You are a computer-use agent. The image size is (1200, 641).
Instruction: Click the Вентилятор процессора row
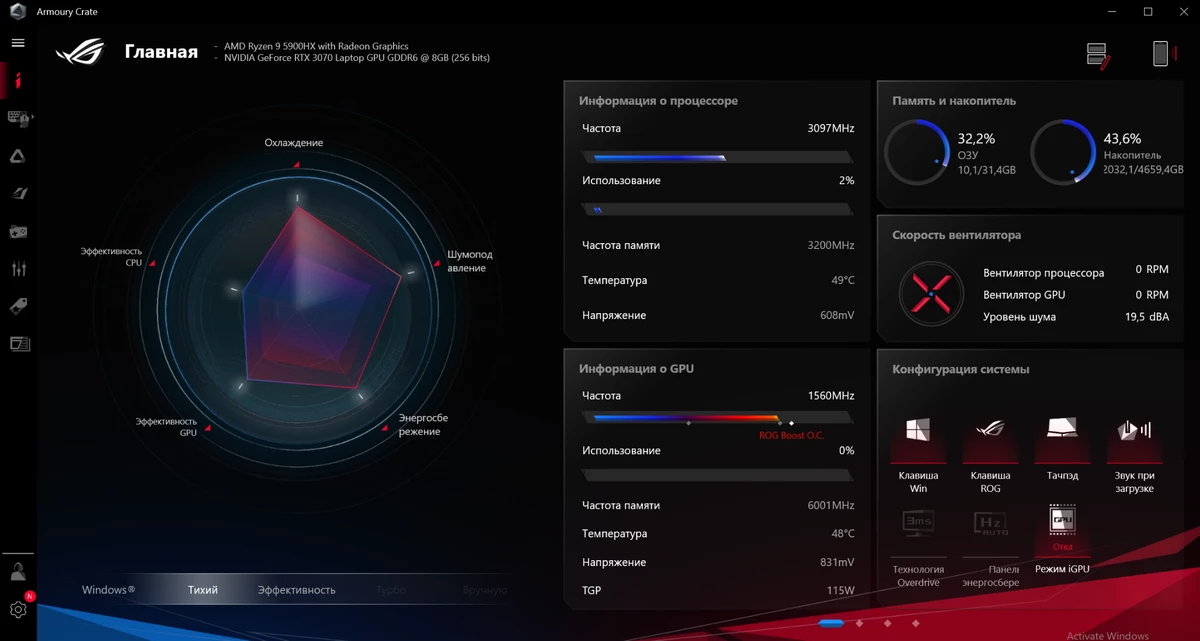(x=1076, y=270)
